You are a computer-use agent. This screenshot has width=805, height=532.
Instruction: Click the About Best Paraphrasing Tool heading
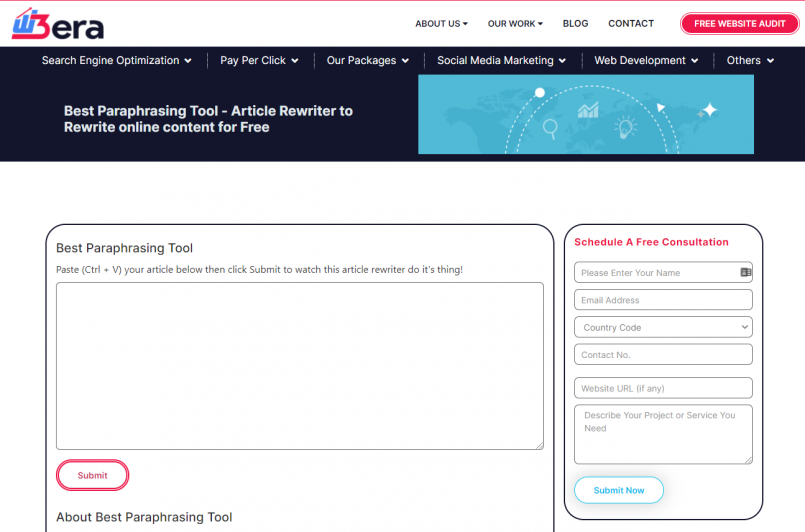click(x=144, y=517)
